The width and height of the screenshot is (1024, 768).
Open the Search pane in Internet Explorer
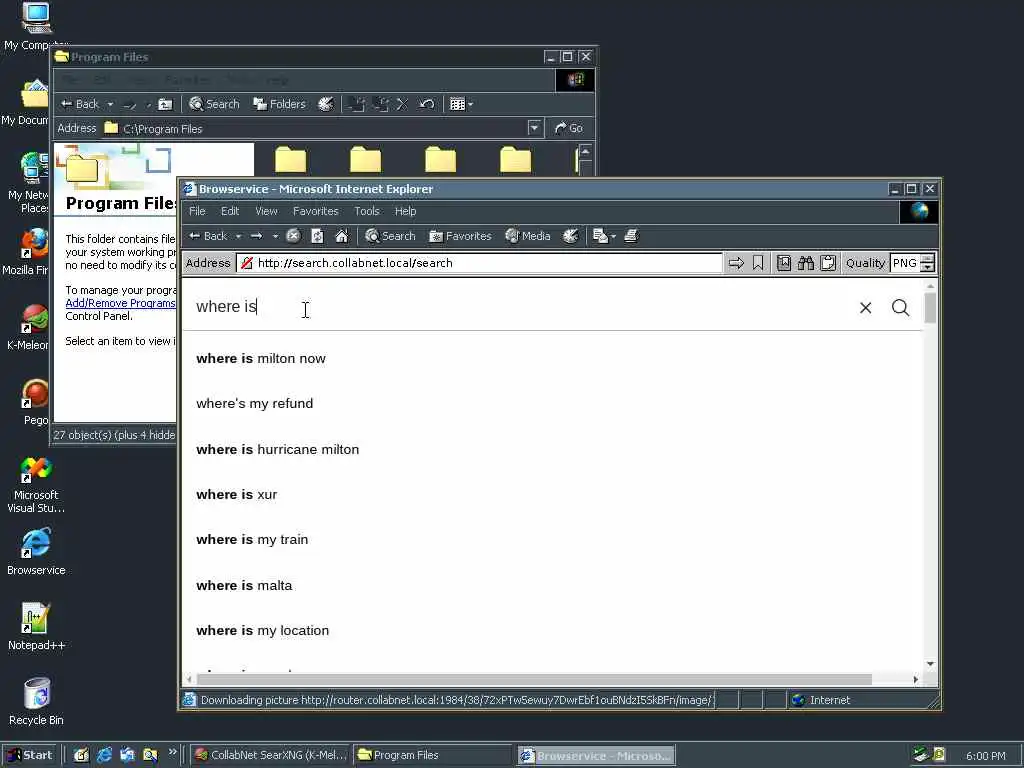390,236
